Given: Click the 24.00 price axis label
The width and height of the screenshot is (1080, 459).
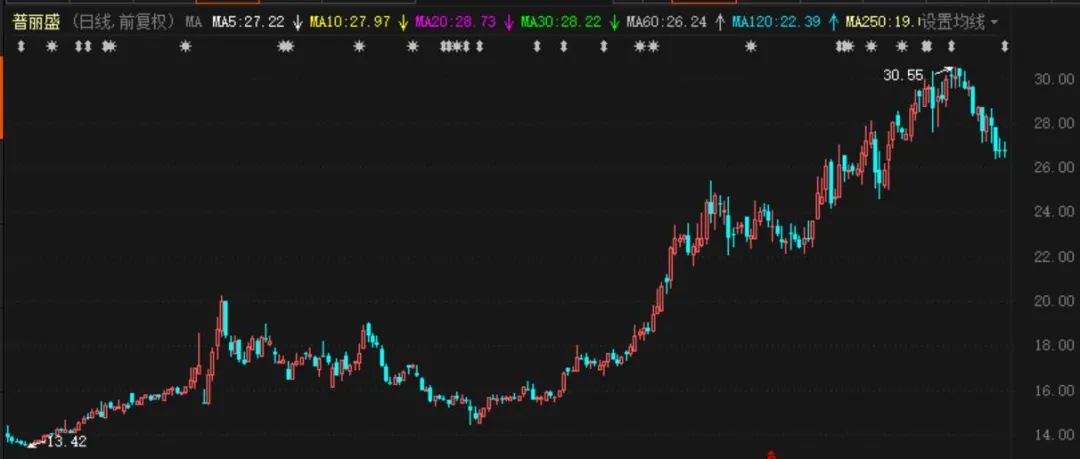Looking at the screenshot, I should tap(1057, 212).
